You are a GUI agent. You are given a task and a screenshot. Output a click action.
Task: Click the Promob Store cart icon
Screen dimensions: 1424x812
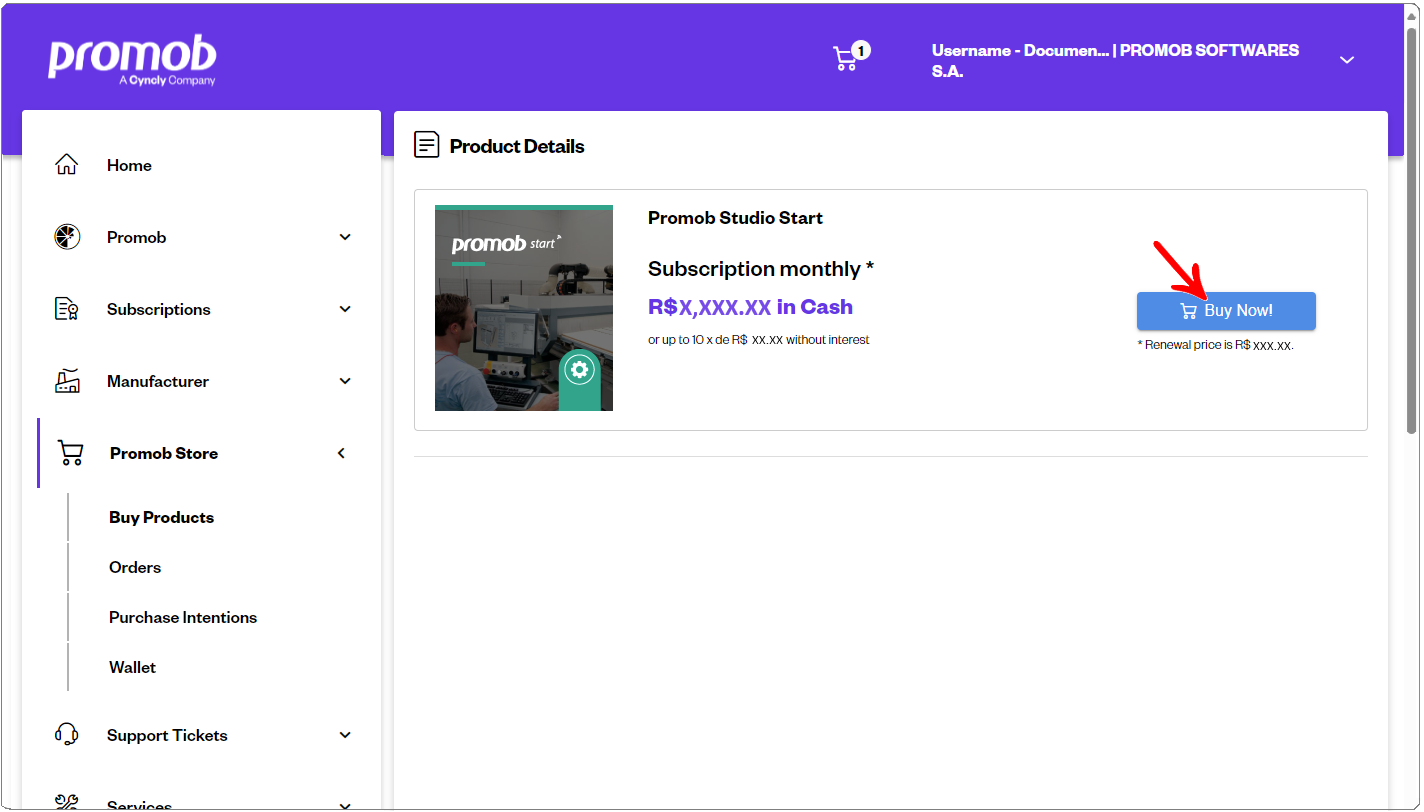point(70,453)
